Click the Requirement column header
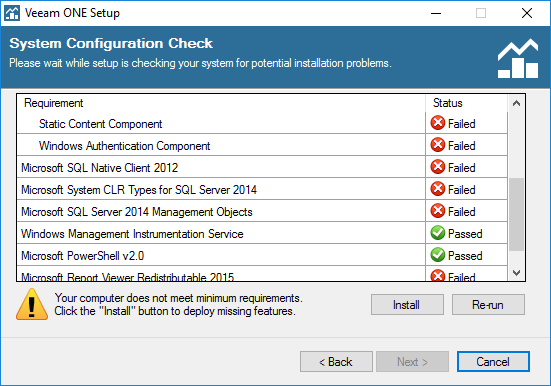Screen dimensions: 551x386 (x=221, y=103)
